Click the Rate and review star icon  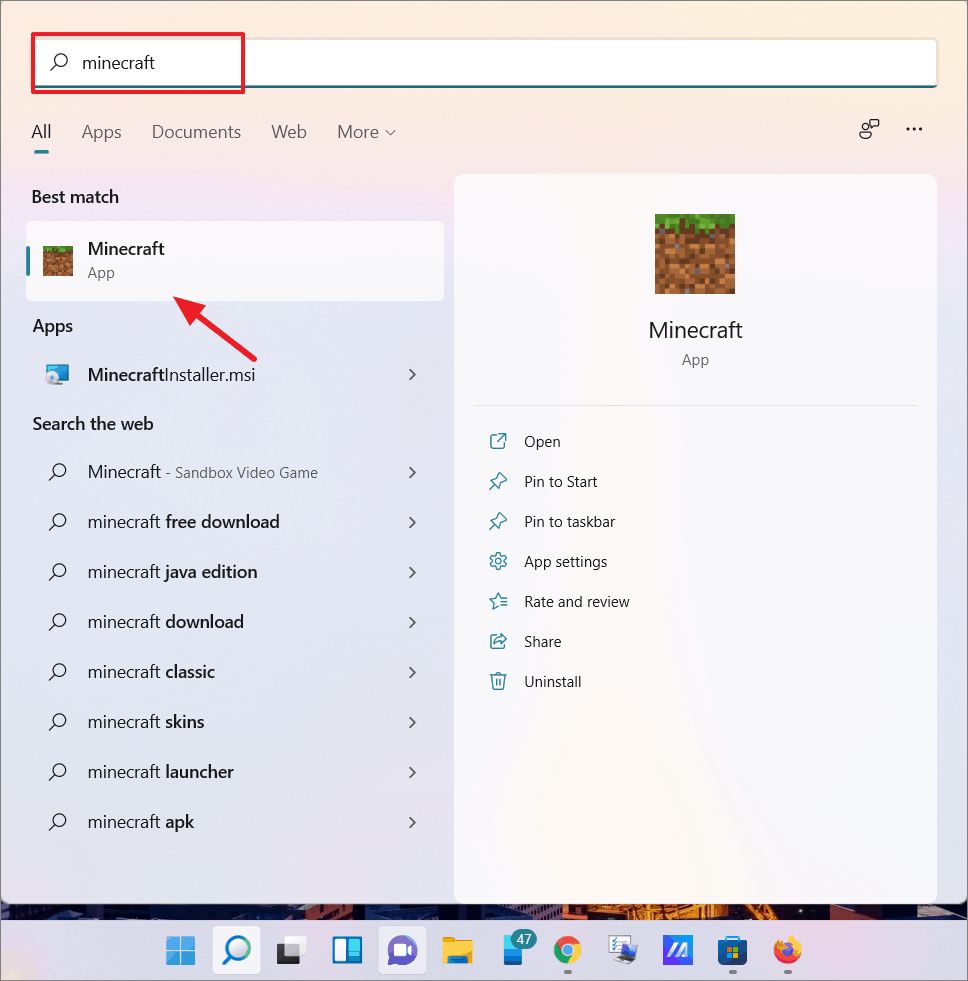pyautogui.click(x=499, y=601)
